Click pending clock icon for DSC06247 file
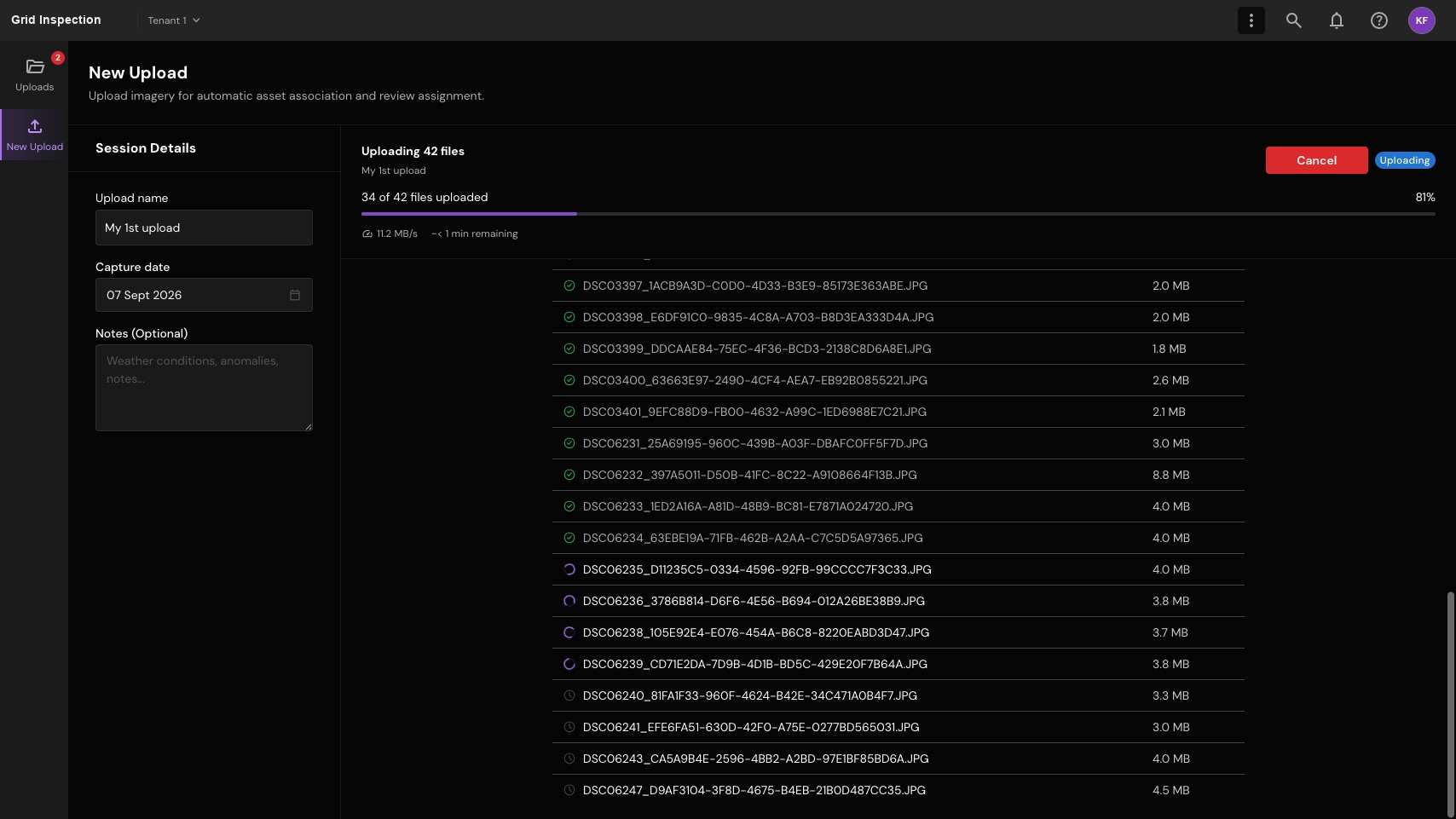 click(x=569, y=790)
